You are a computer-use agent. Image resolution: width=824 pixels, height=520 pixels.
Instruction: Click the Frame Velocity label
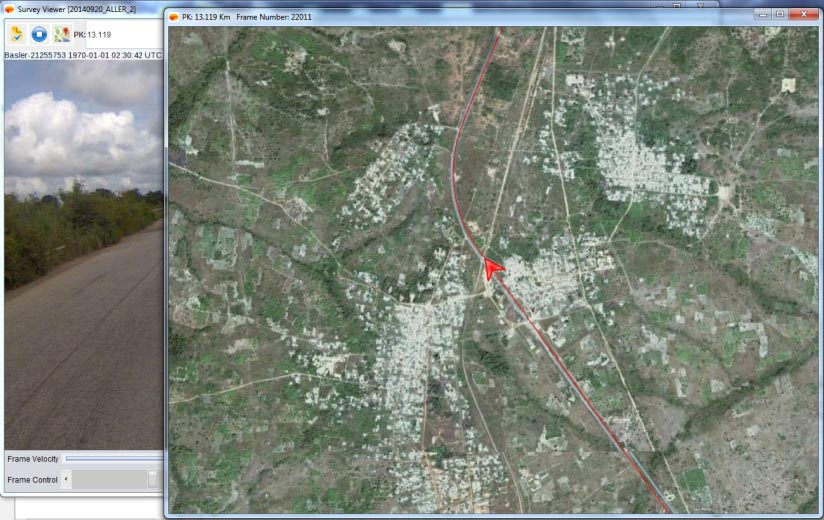(x=33, y=459)
